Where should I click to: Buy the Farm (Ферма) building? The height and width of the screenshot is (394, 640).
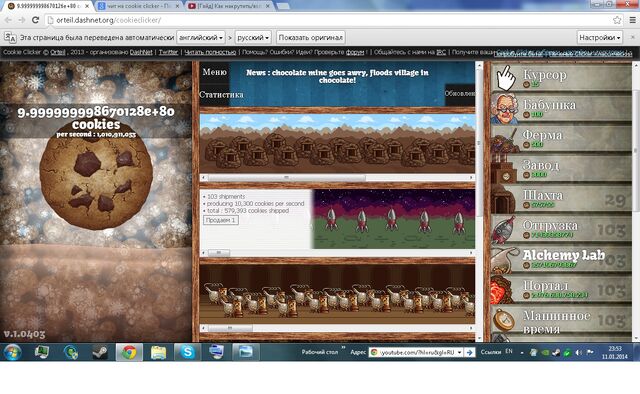coord(561,138)
